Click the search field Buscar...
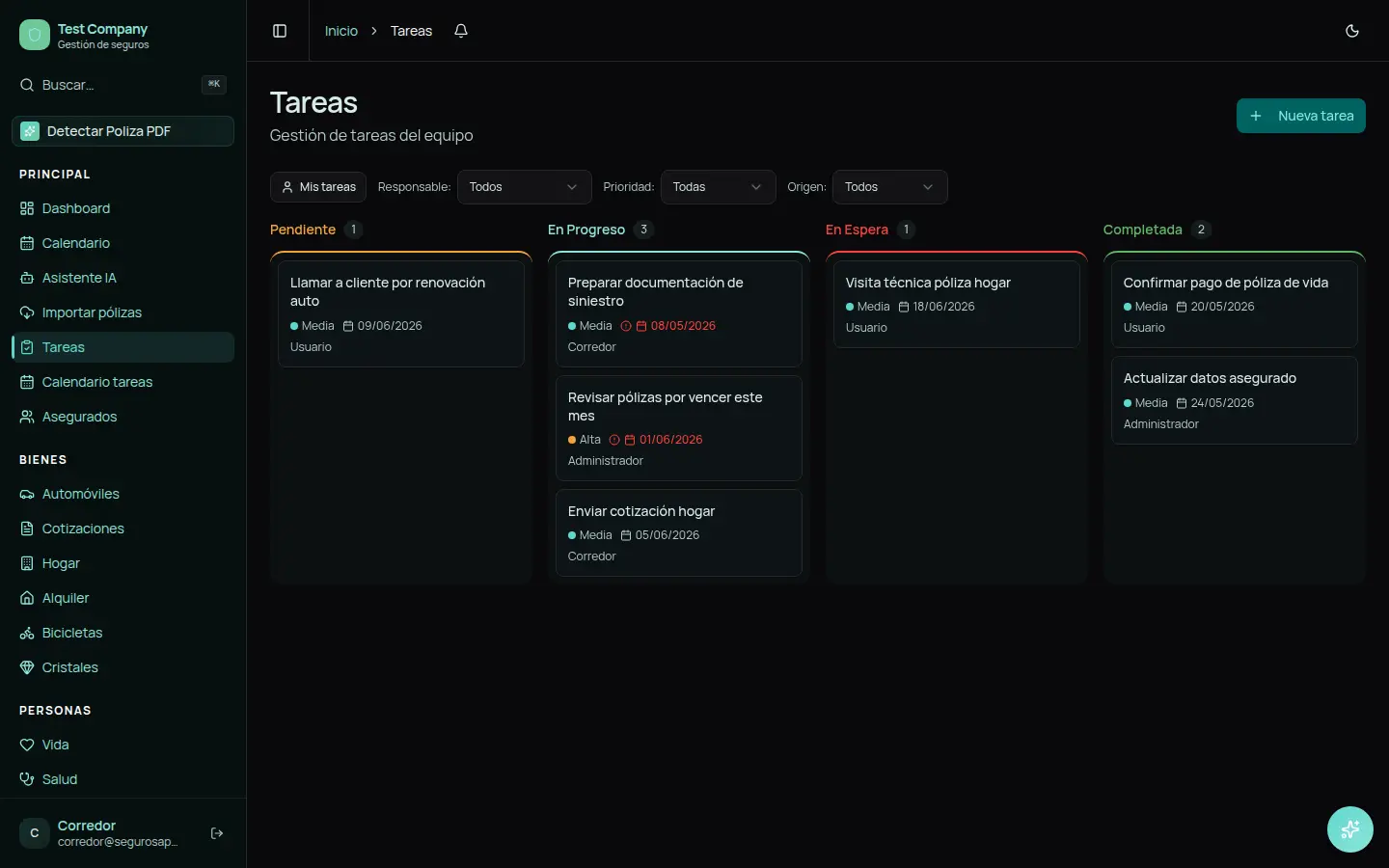Screen dimensions: 1389x868 123,85
